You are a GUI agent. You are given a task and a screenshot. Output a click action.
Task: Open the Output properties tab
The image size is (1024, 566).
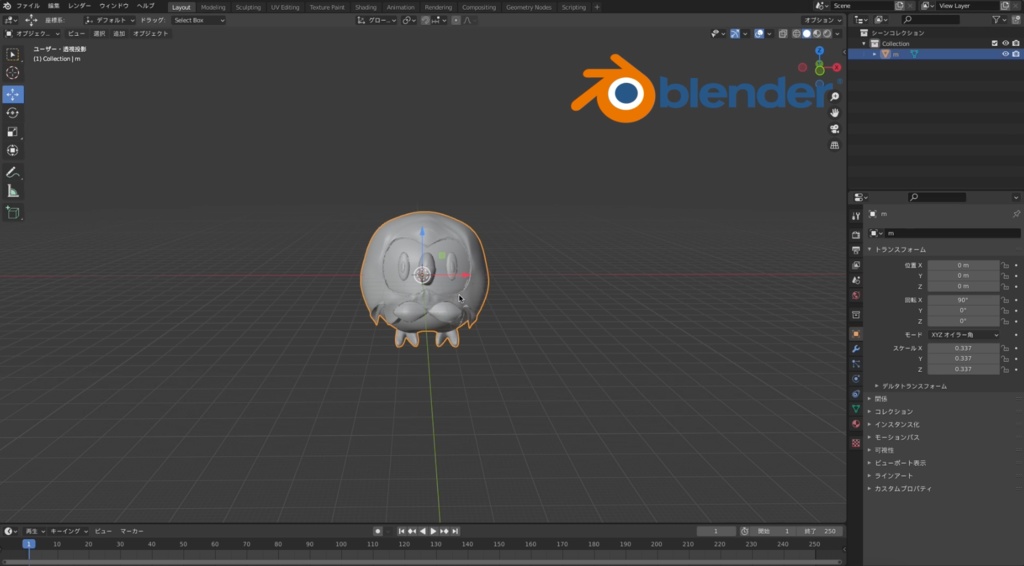[x=856, y=250]
